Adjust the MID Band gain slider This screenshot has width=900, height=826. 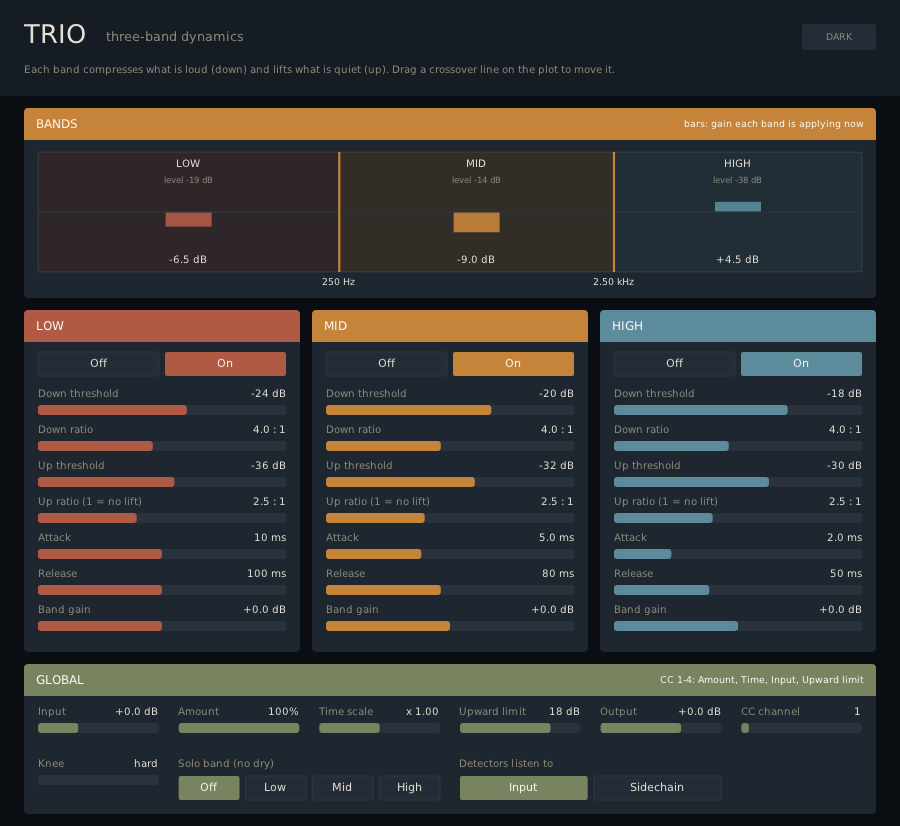(x=450, y=626)
